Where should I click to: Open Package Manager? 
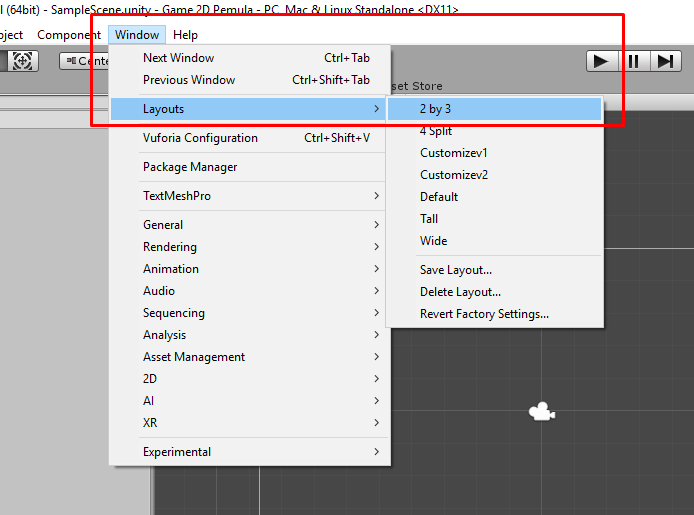(250, 167)
